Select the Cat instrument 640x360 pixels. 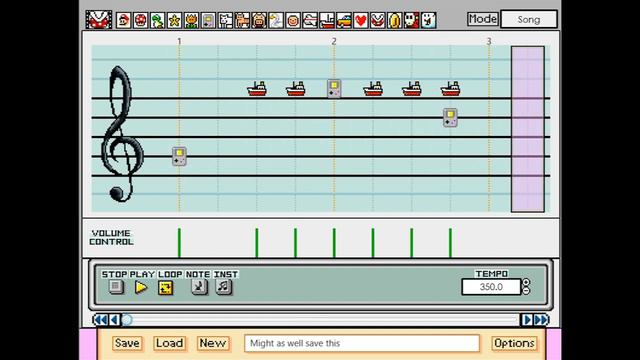tap(242, 20)
